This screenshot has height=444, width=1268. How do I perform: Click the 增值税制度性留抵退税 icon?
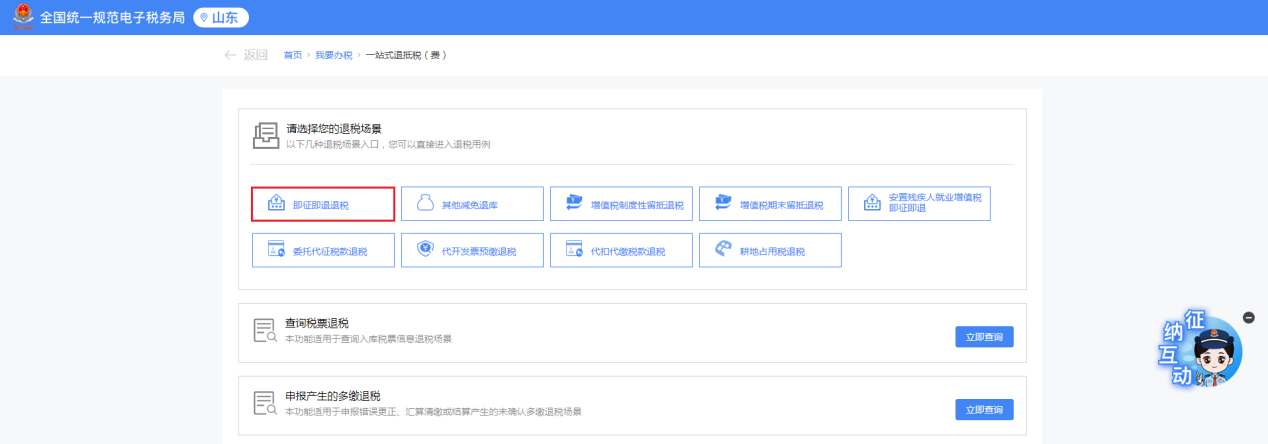tap(574, 204)
